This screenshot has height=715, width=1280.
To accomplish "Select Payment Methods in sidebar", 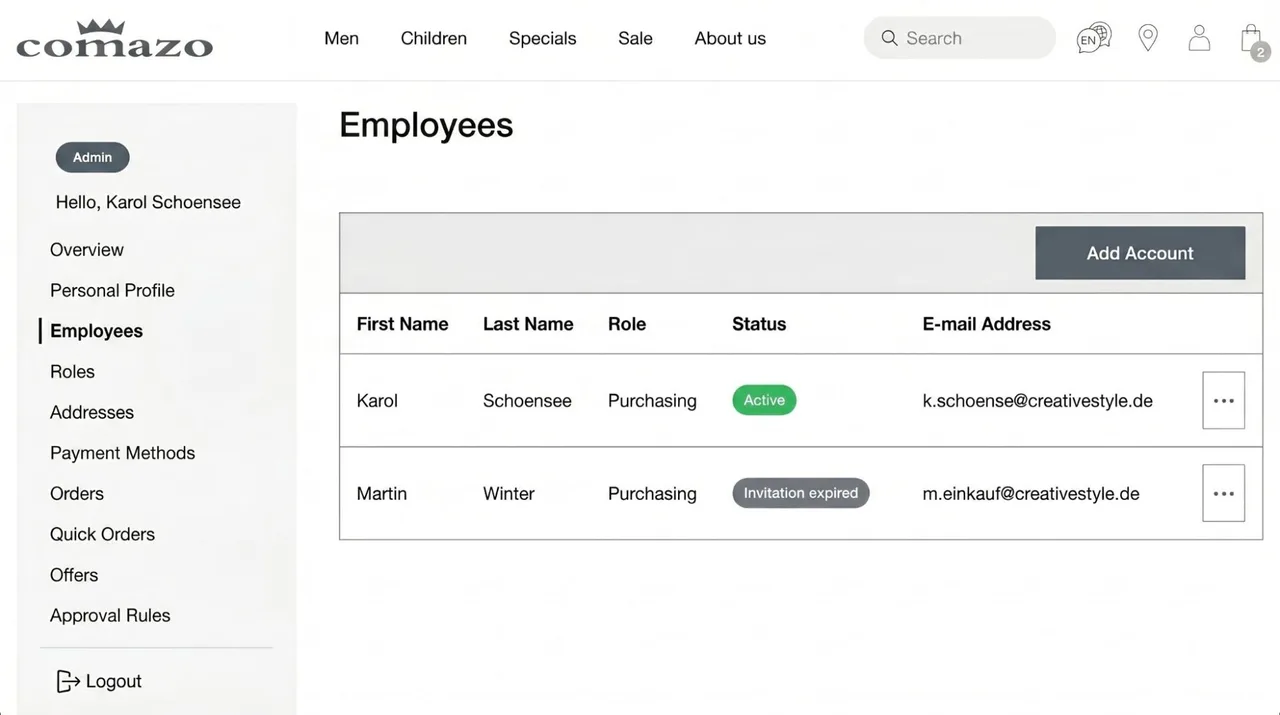I will [x=122, y=453].
